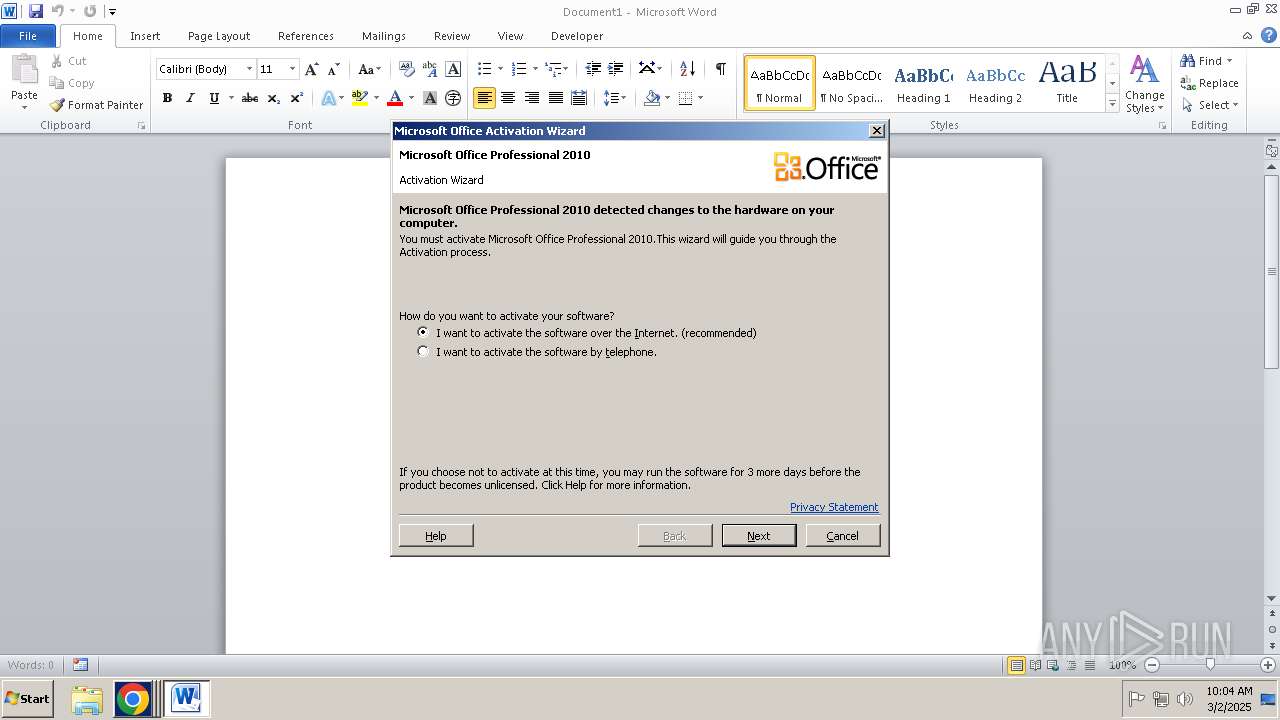
Task: Click the Clear Formatting icon
Action: tap(407, 69)
